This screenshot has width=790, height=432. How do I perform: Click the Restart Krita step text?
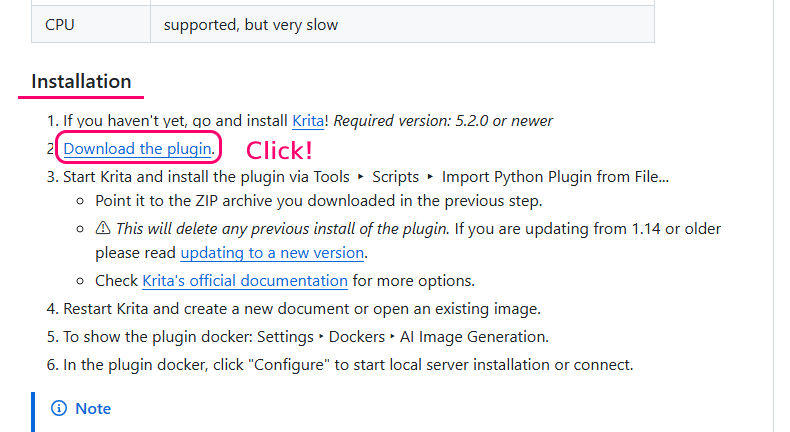pyautogui.click(x=302, y=308)
